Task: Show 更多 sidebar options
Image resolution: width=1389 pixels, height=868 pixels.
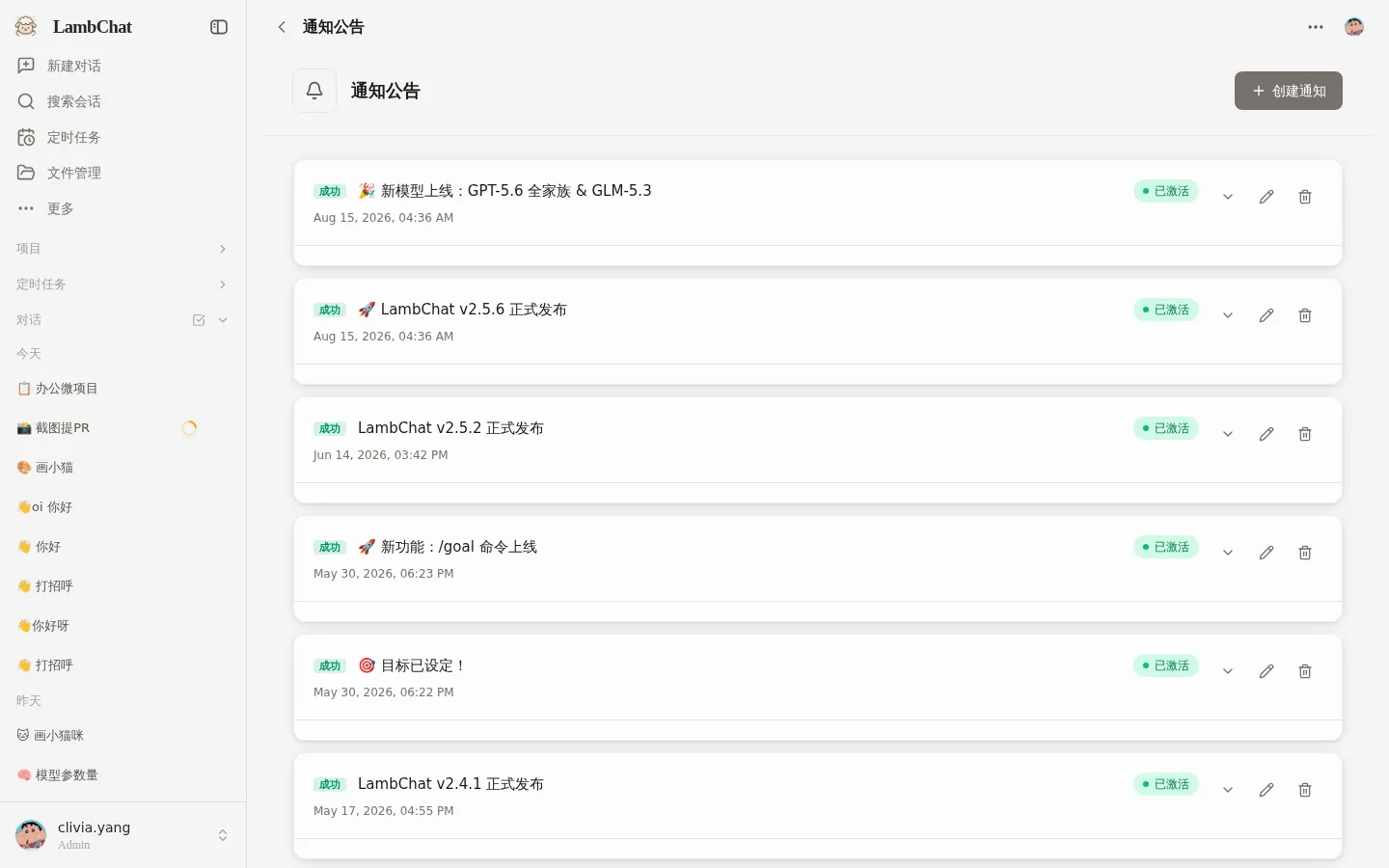Action: click(x=123, y=208)
